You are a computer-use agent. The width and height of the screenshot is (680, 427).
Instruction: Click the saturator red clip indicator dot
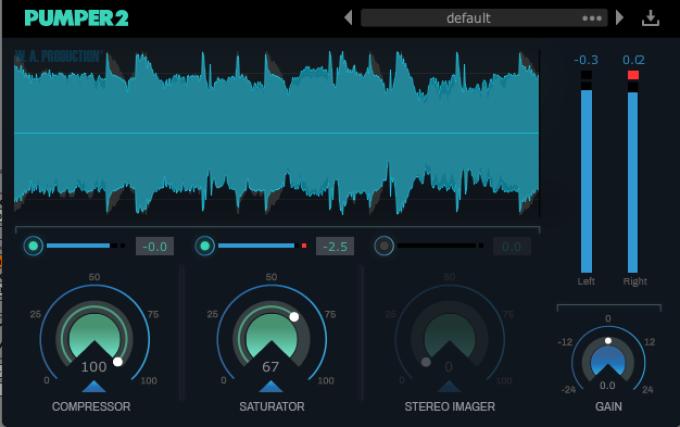tap(304, 246)
